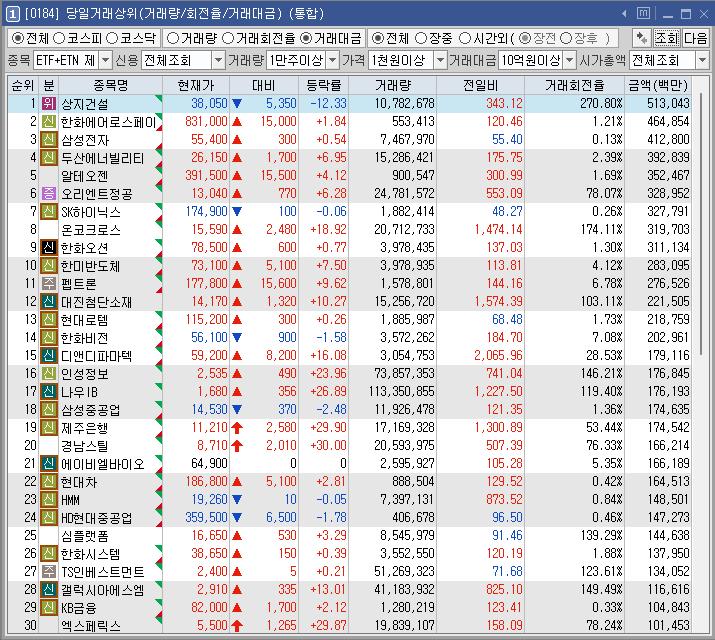Select the 코스피 market radio button
Screen dimensions: 715x640
coord(59,38)
